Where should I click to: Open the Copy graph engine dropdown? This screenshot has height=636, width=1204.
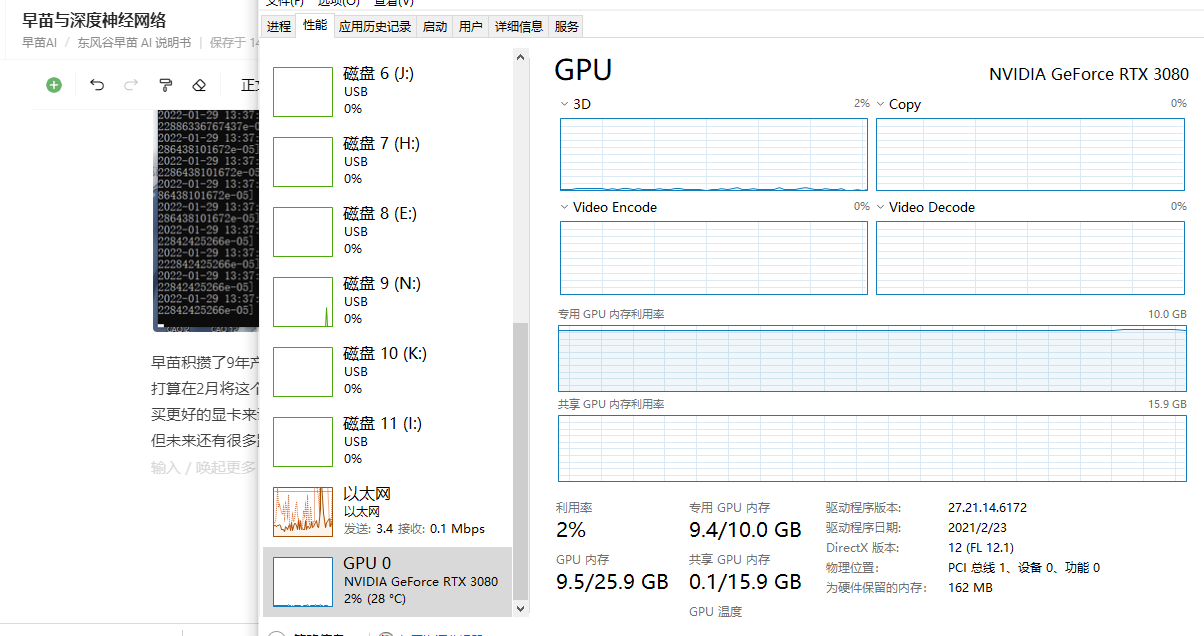(881, 104)
